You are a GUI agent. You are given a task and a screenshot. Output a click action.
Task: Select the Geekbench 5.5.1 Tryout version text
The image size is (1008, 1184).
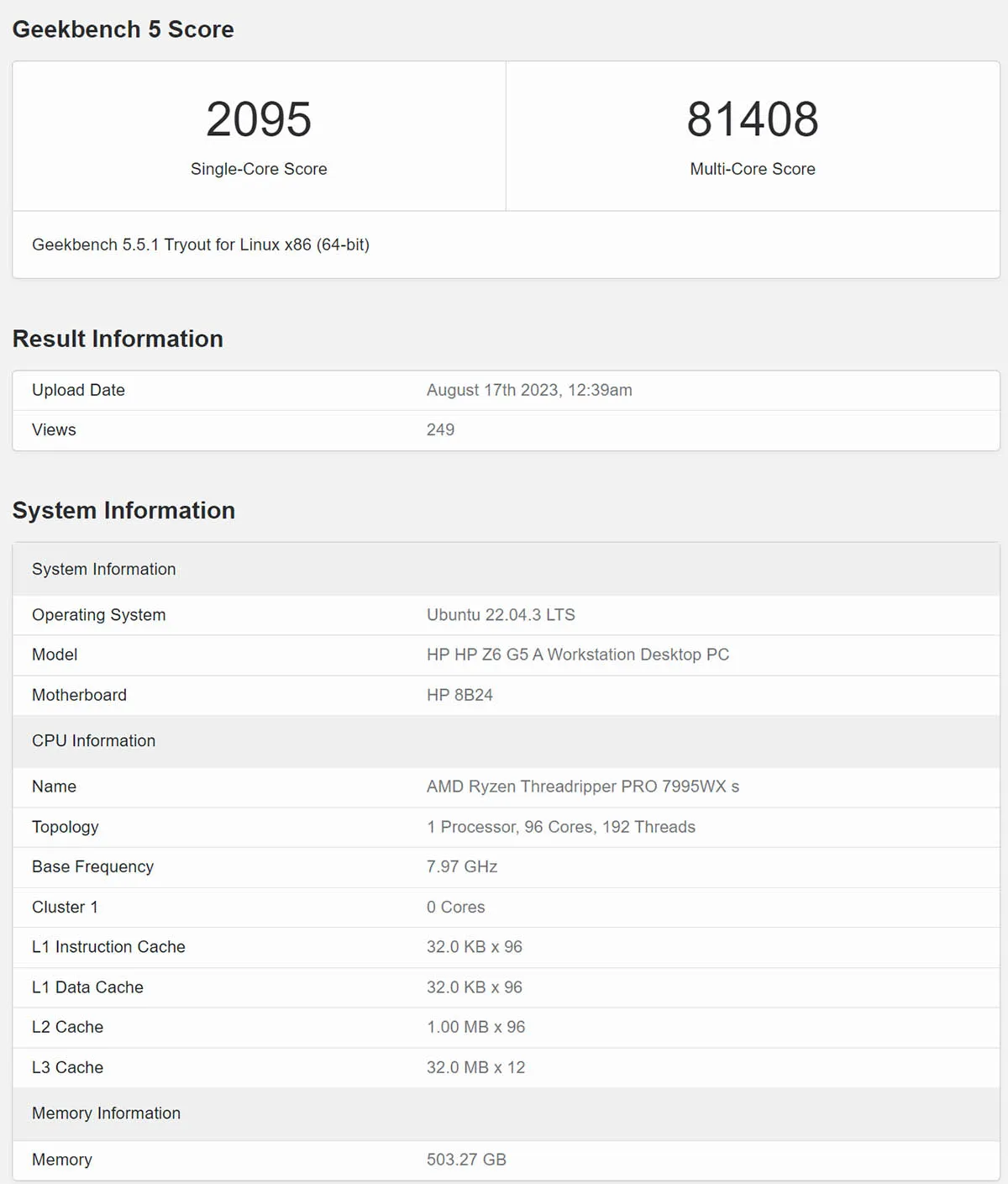click(x=201, y=245)
